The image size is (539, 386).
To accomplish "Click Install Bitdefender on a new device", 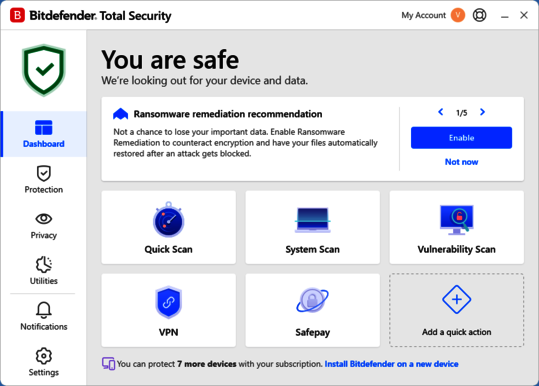I will pos(392,364).
